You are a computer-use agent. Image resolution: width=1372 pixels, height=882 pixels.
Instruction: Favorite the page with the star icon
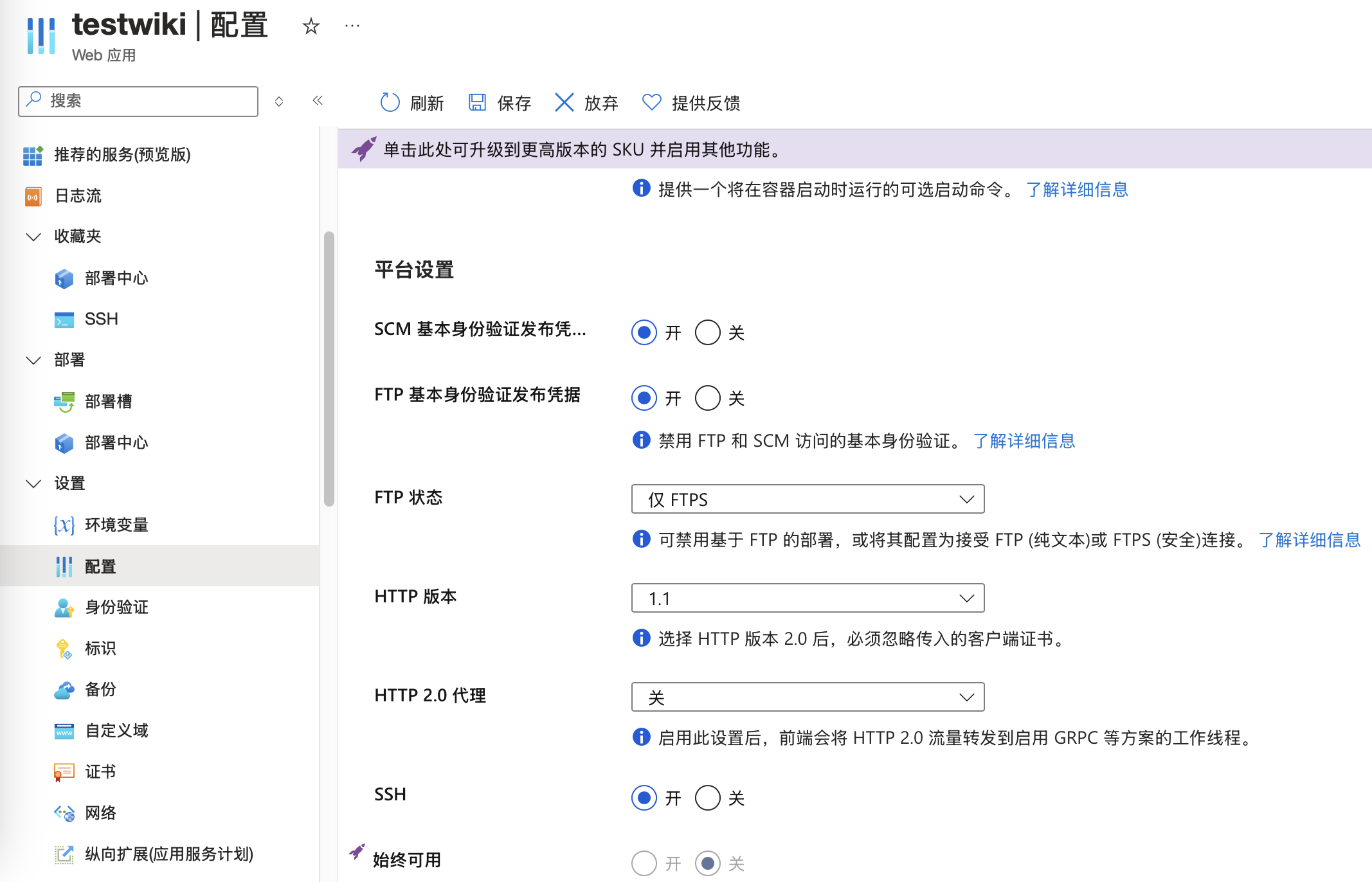(311, 26)
